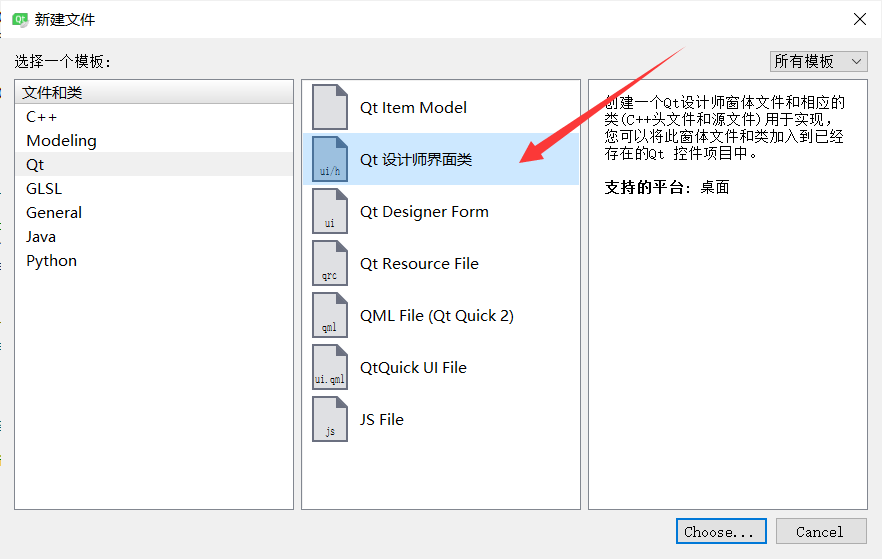The height and width of the screenshot is (559, 882).
Task: Click the Cancel button
Action: [x=821, y=531]
